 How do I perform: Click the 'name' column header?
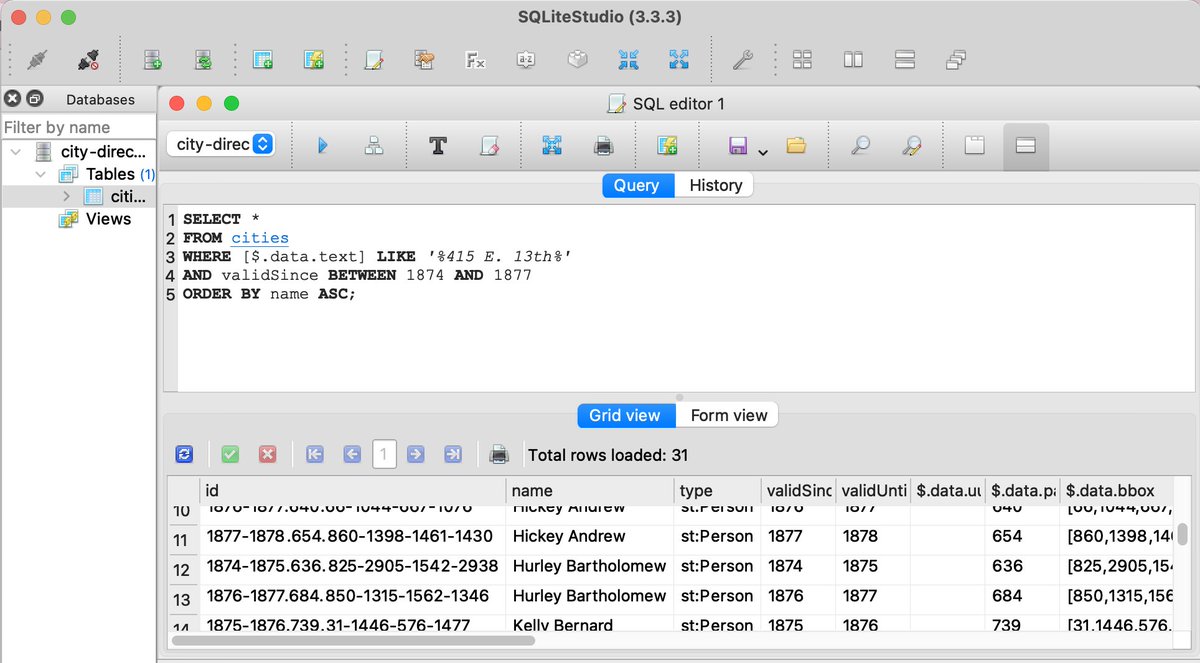(x=591, y=491)
